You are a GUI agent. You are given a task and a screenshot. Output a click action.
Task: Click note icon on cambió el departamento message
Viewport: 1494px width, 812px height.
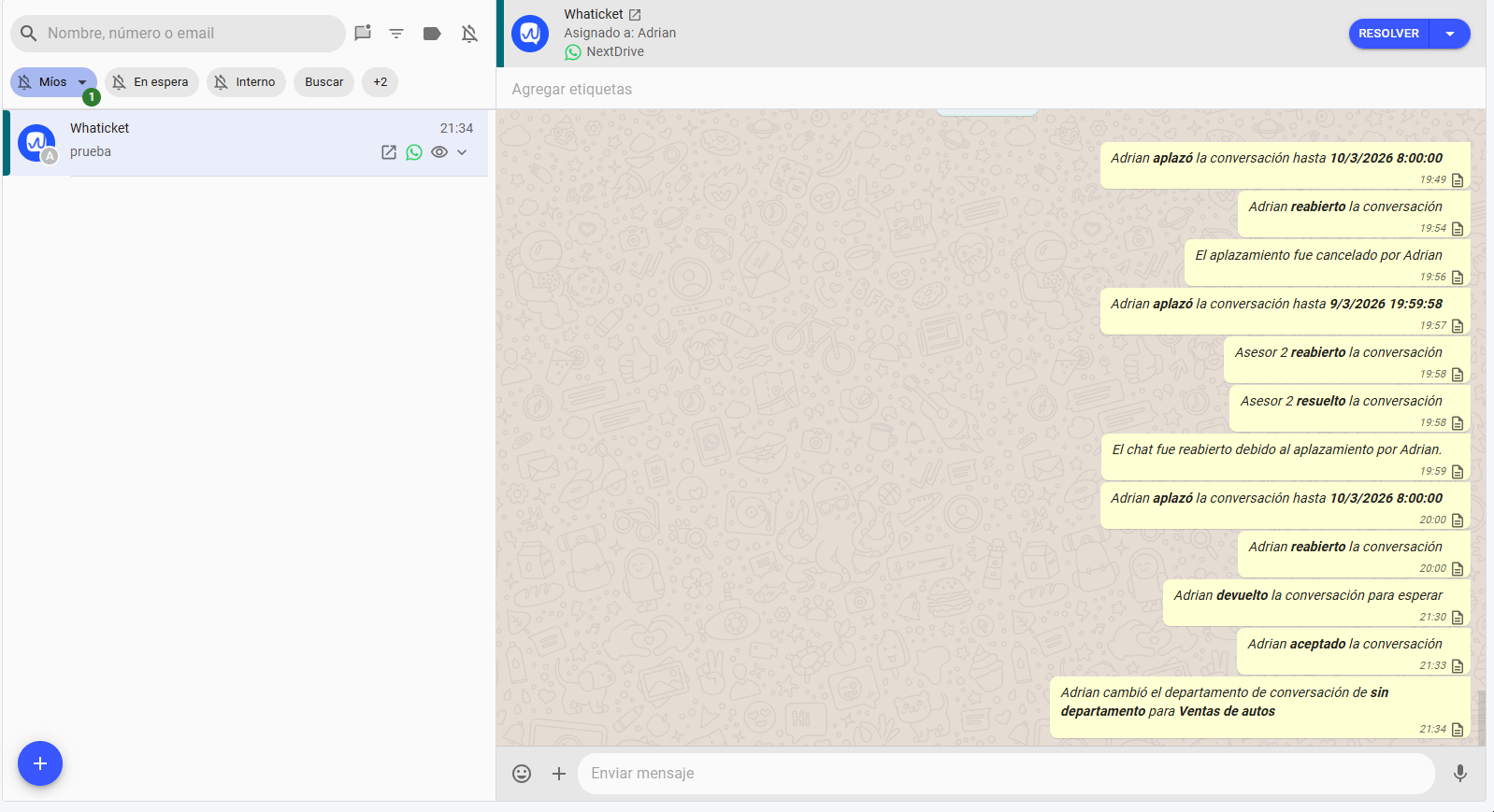click(1458, 730)
